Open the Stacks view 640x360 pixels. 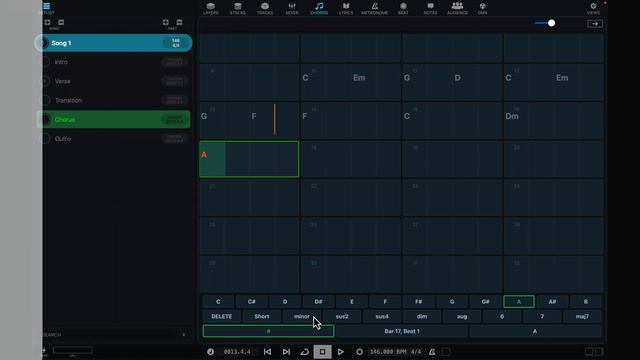coord(238,8)
